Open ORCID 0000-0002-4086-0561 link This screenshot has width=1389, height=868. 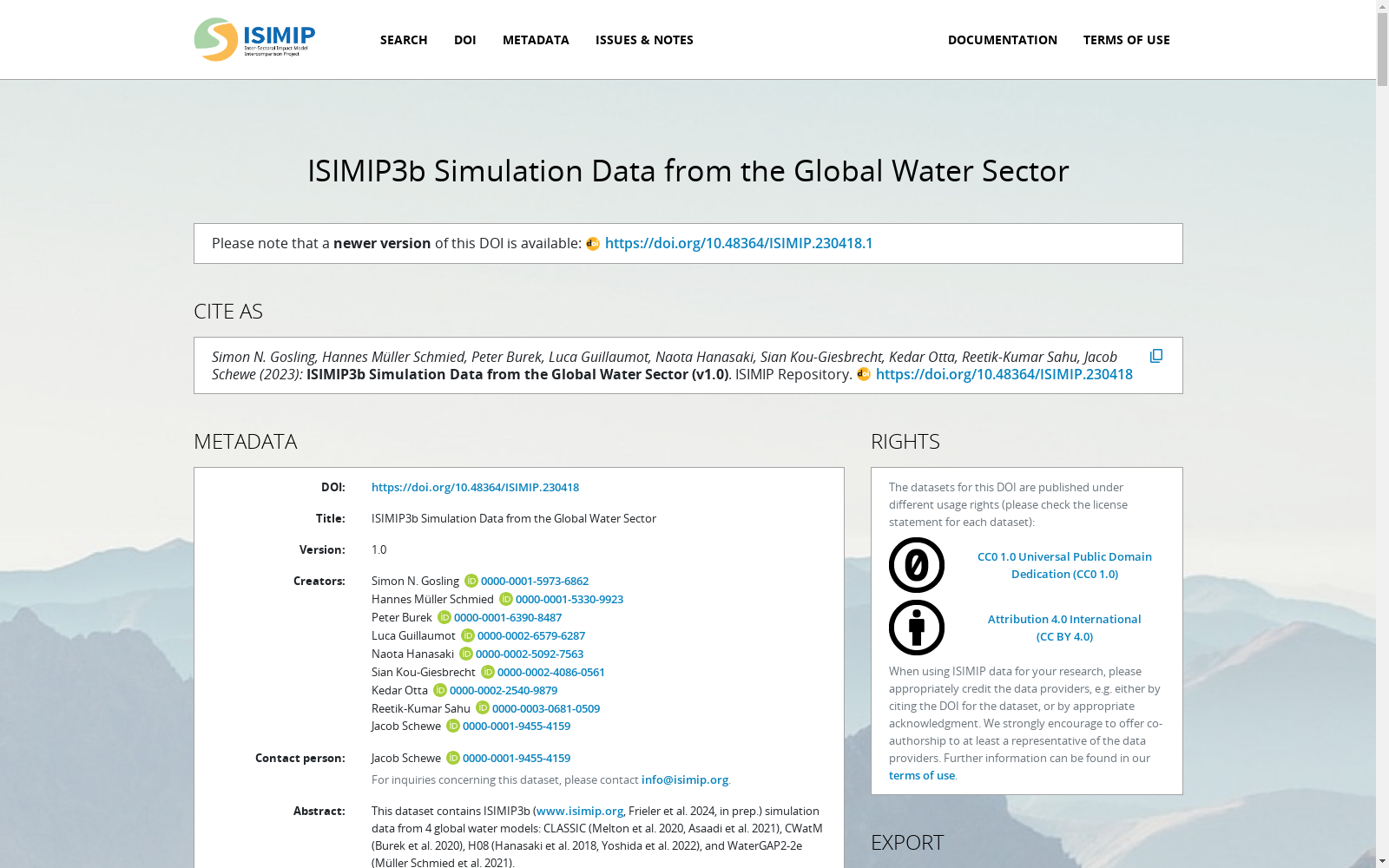coord(551,672)
